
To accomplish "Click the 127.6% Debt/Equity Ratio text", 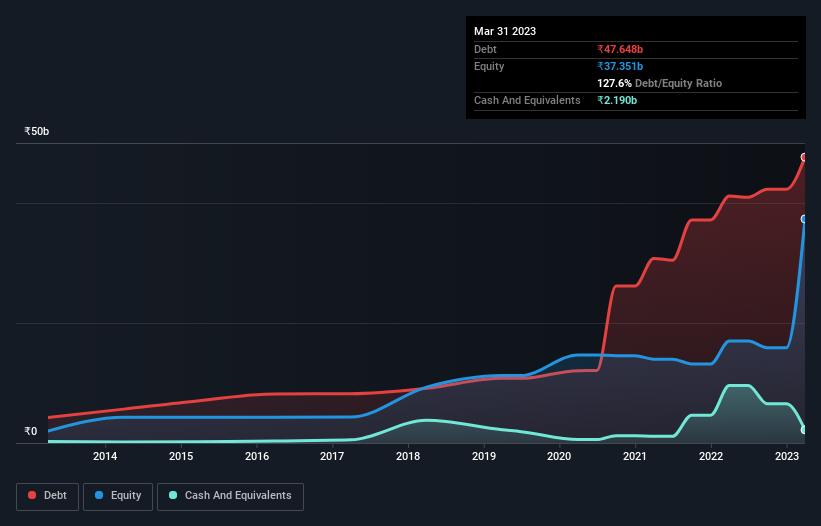I will click(x=659, y=83).
